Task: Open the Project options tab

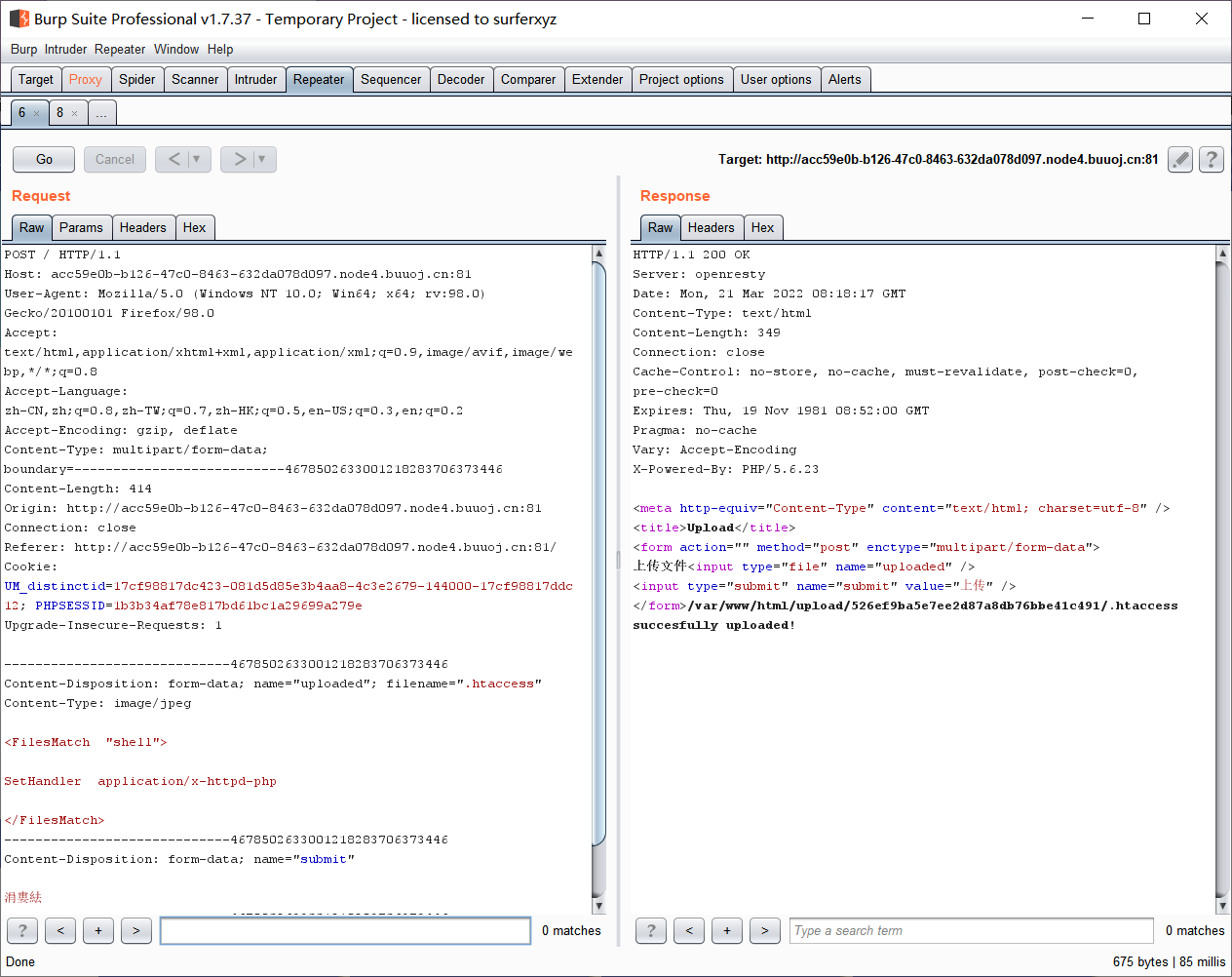Action: tap(681, 80)
